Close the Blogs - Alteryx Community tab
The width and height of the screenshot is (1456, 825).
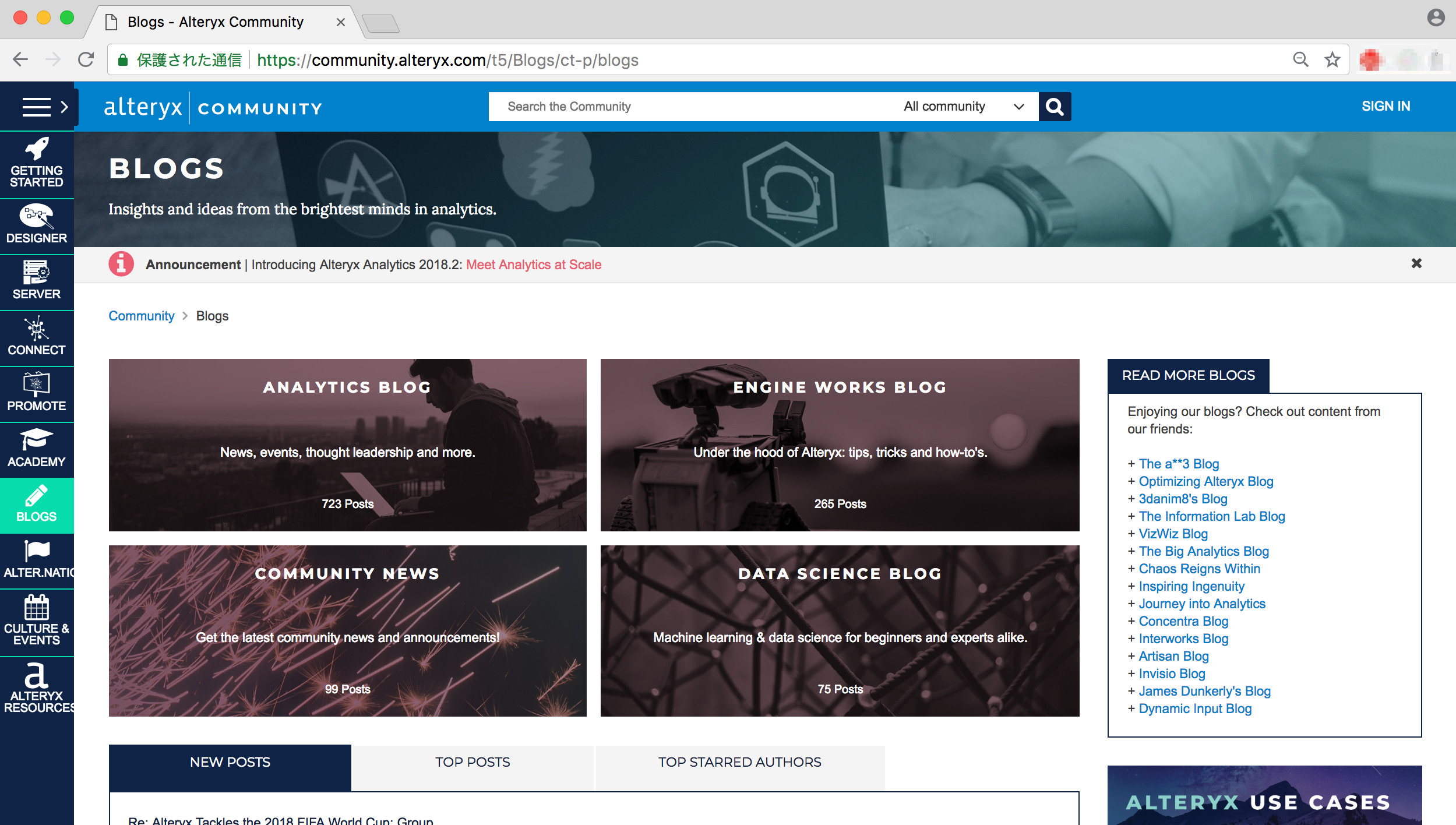[341, 22]
